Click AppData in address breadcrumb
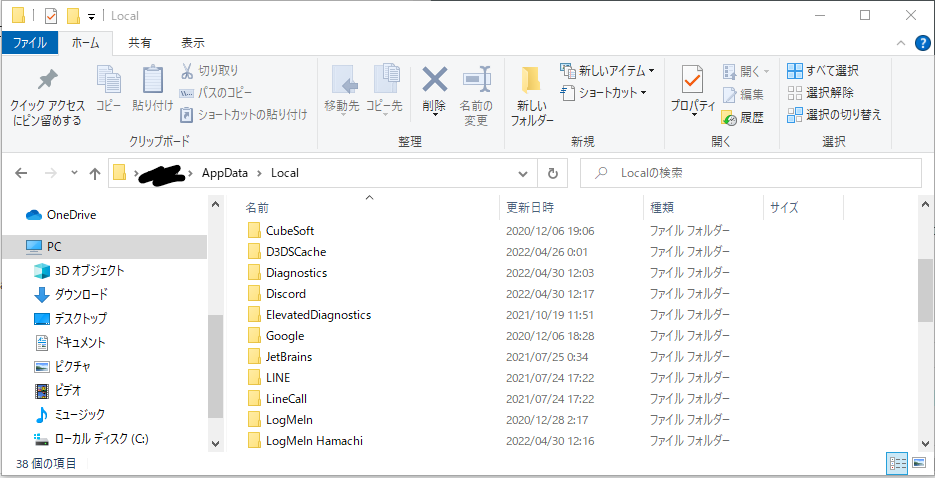The width and height of the screenshot is (935, 478). [224, 173]
